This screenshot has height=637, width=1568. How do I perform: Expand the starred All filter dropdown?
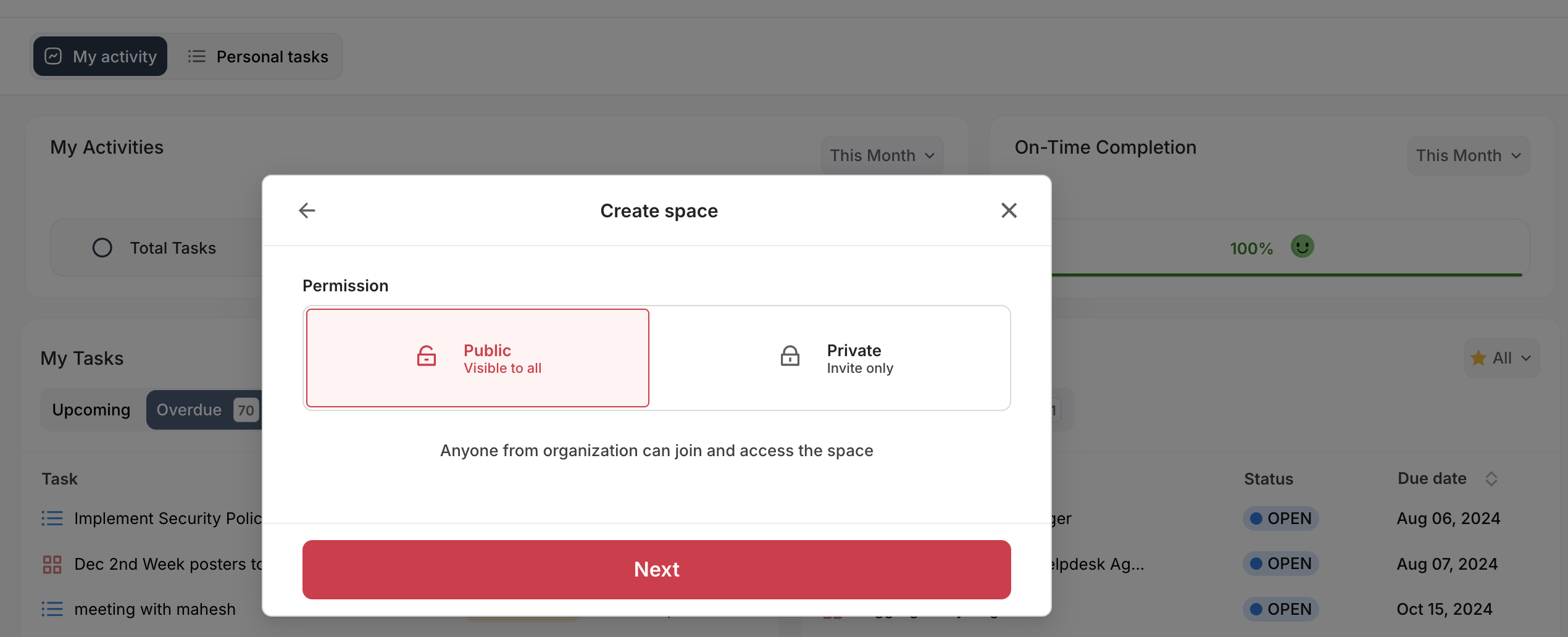1501,358
